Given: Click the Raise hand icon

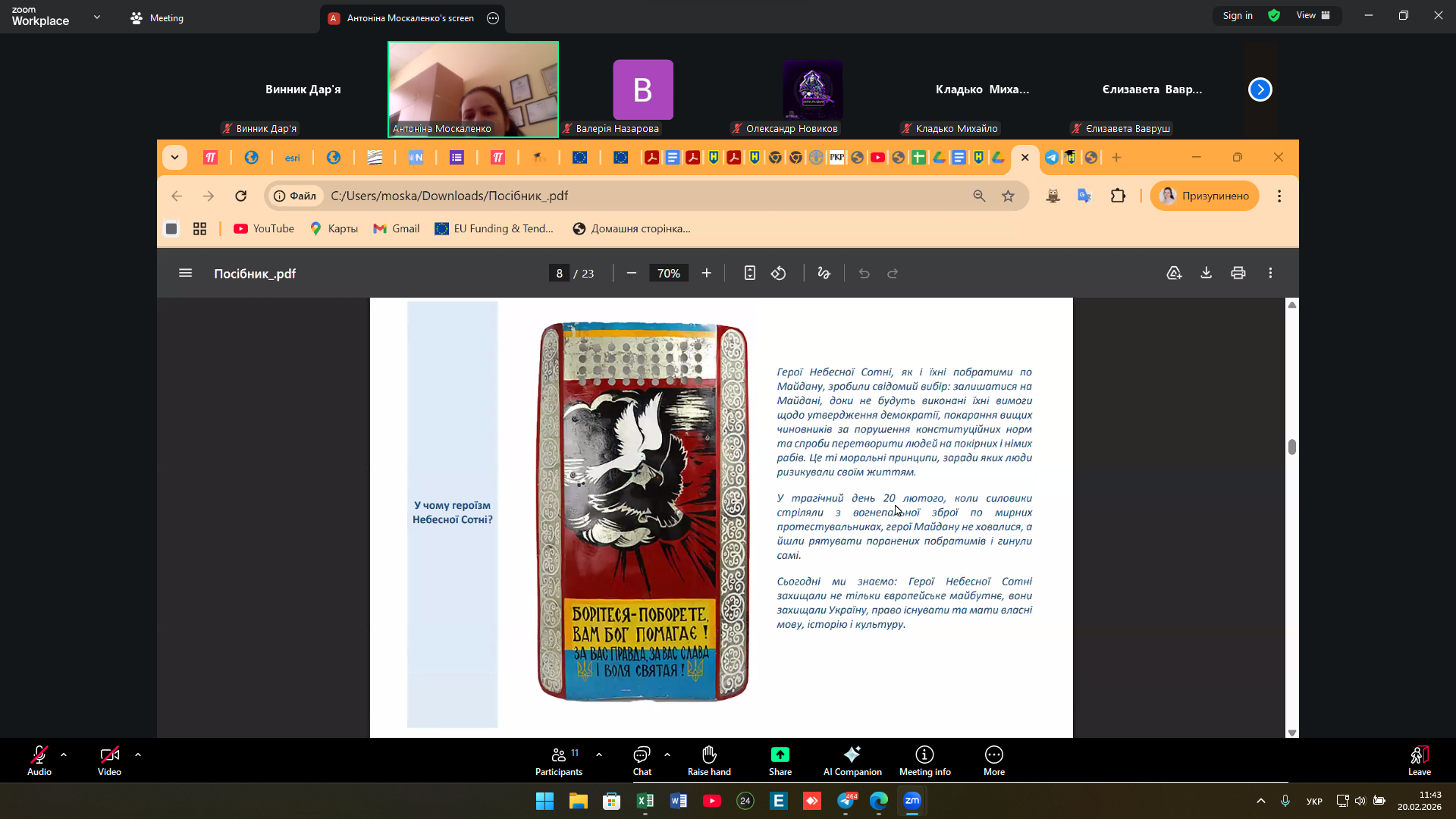Looking at the screenshot, I should (709, 755).
